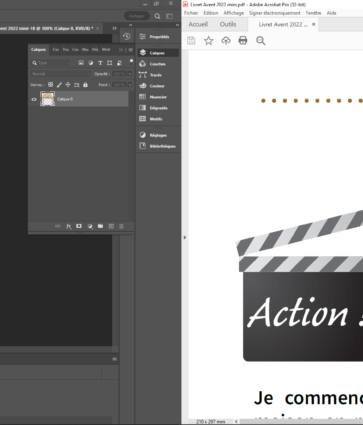Click the link layers icon at panel bottom
The height and width of the screenshot is (425, 363).
click(58, 226)
